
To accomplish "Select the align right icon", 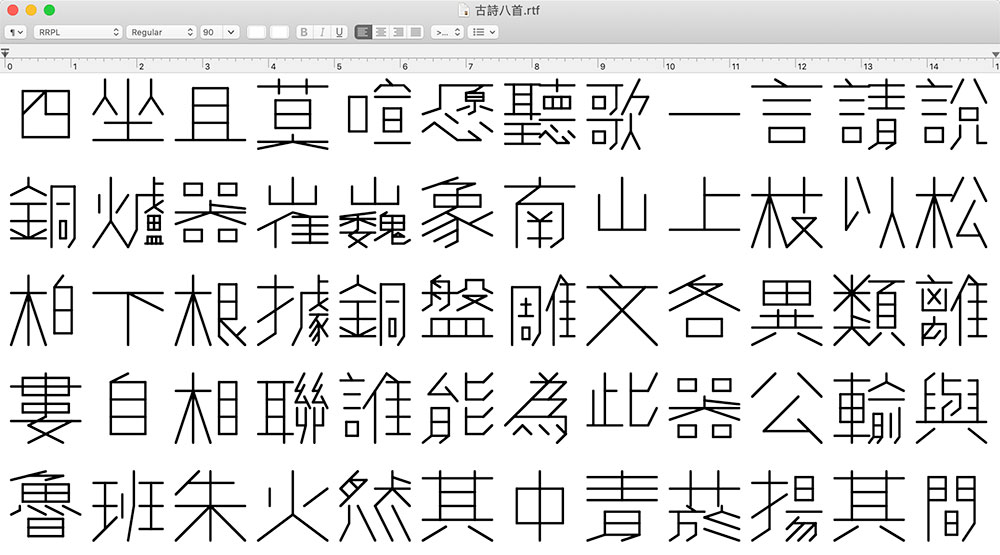I will pyautogui.click(x=398, y=32).
